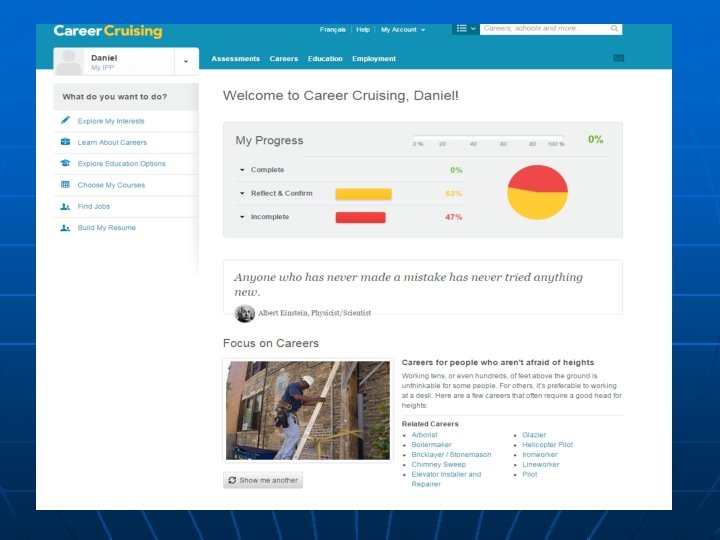Open the Help link

pos(363,29)
